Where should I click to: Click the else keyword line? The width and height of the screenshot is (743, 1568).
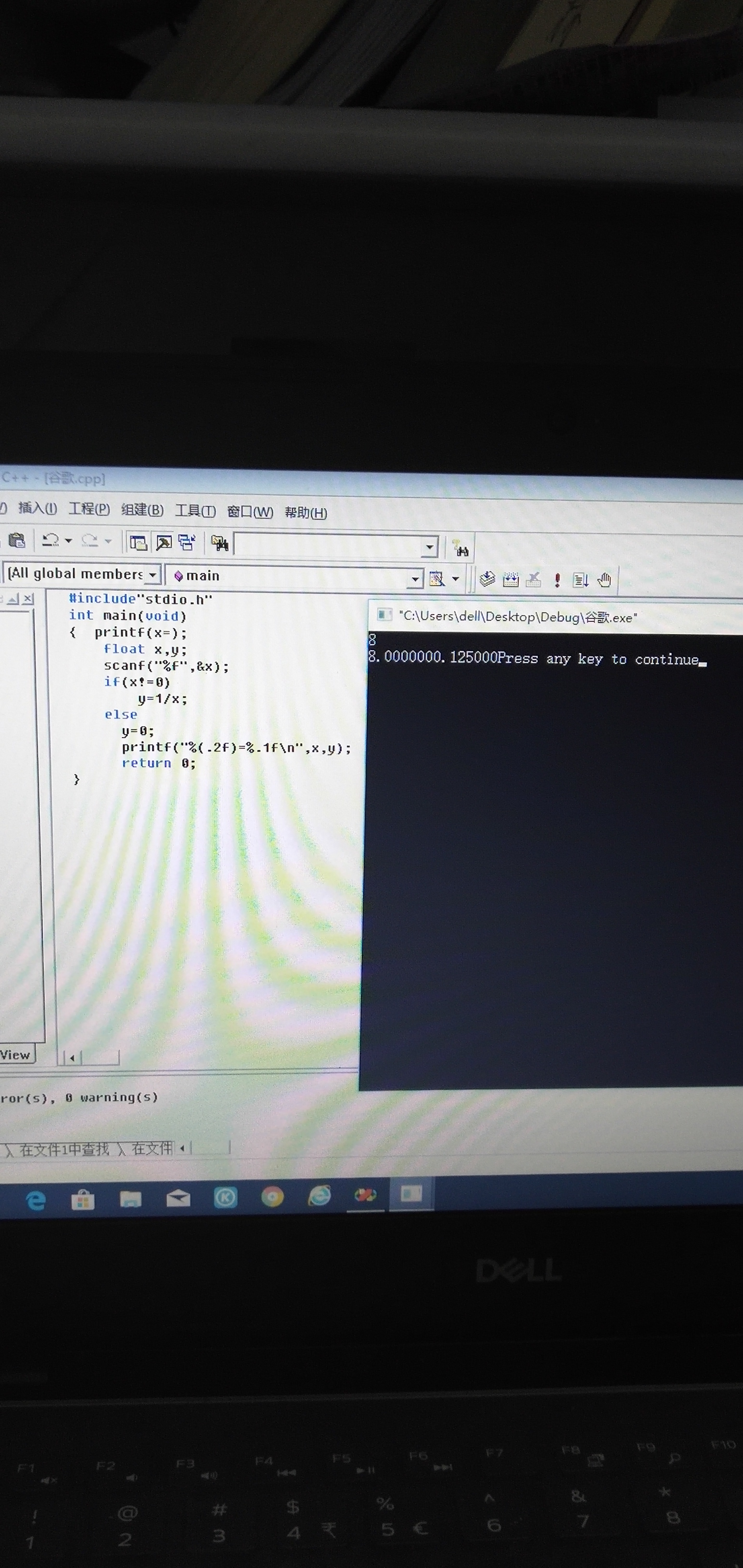point(121,715)
